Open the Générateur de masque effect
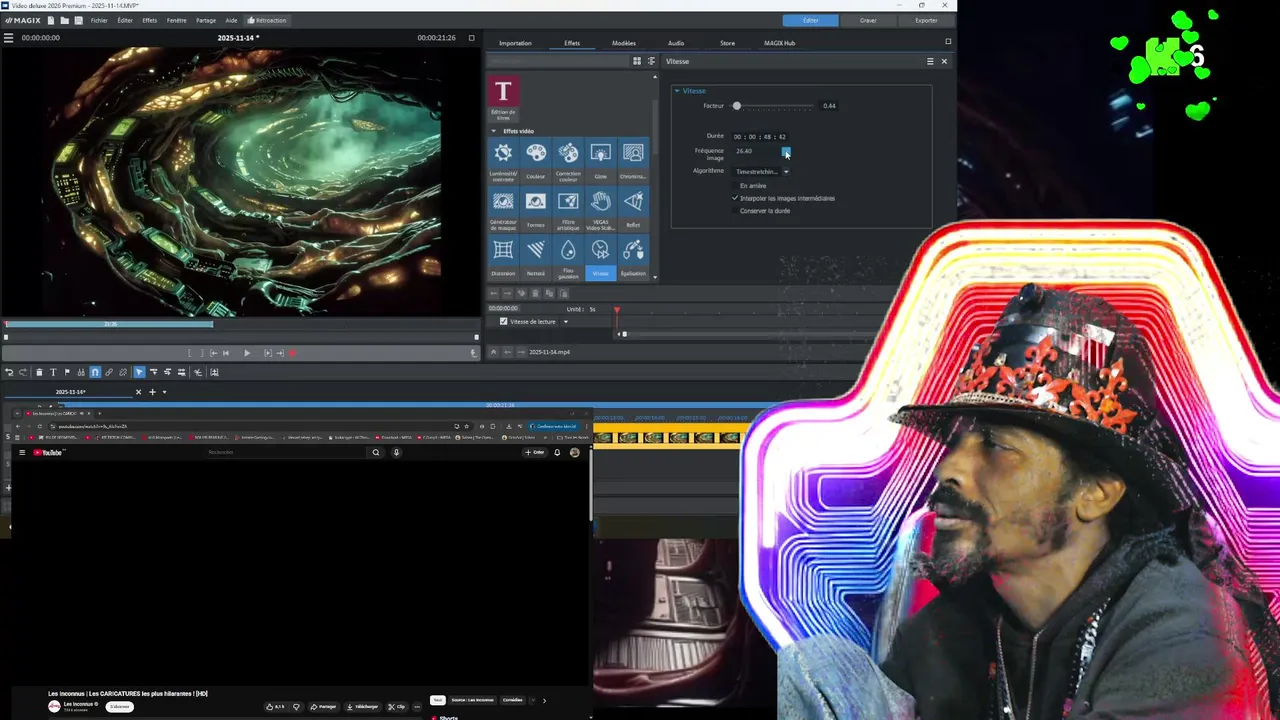Viewport: 1280px width, 720px height. coord(503,209)
